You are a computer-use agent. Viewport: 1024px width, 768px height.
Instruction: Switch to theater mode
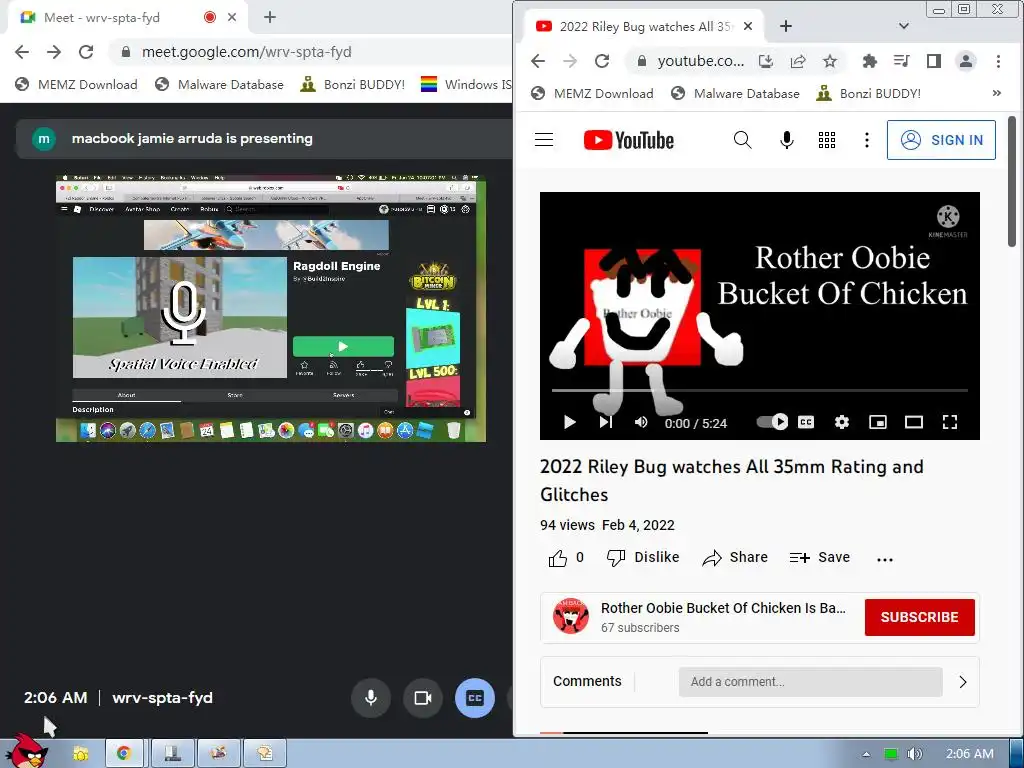point(914,423)
